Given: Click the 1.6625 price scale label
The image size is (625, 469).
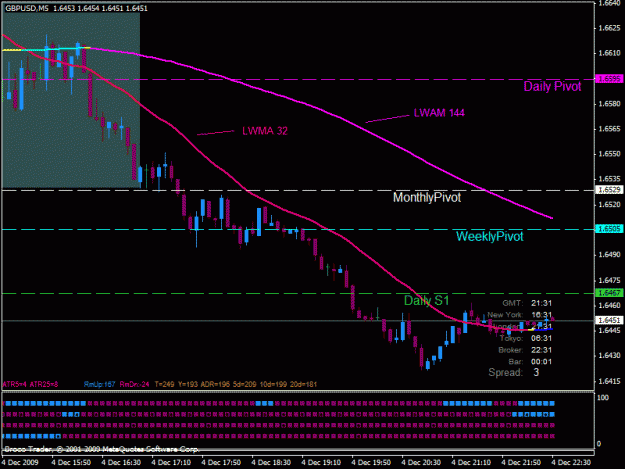Looking at the screenshot, I should [x=609, y=28].
